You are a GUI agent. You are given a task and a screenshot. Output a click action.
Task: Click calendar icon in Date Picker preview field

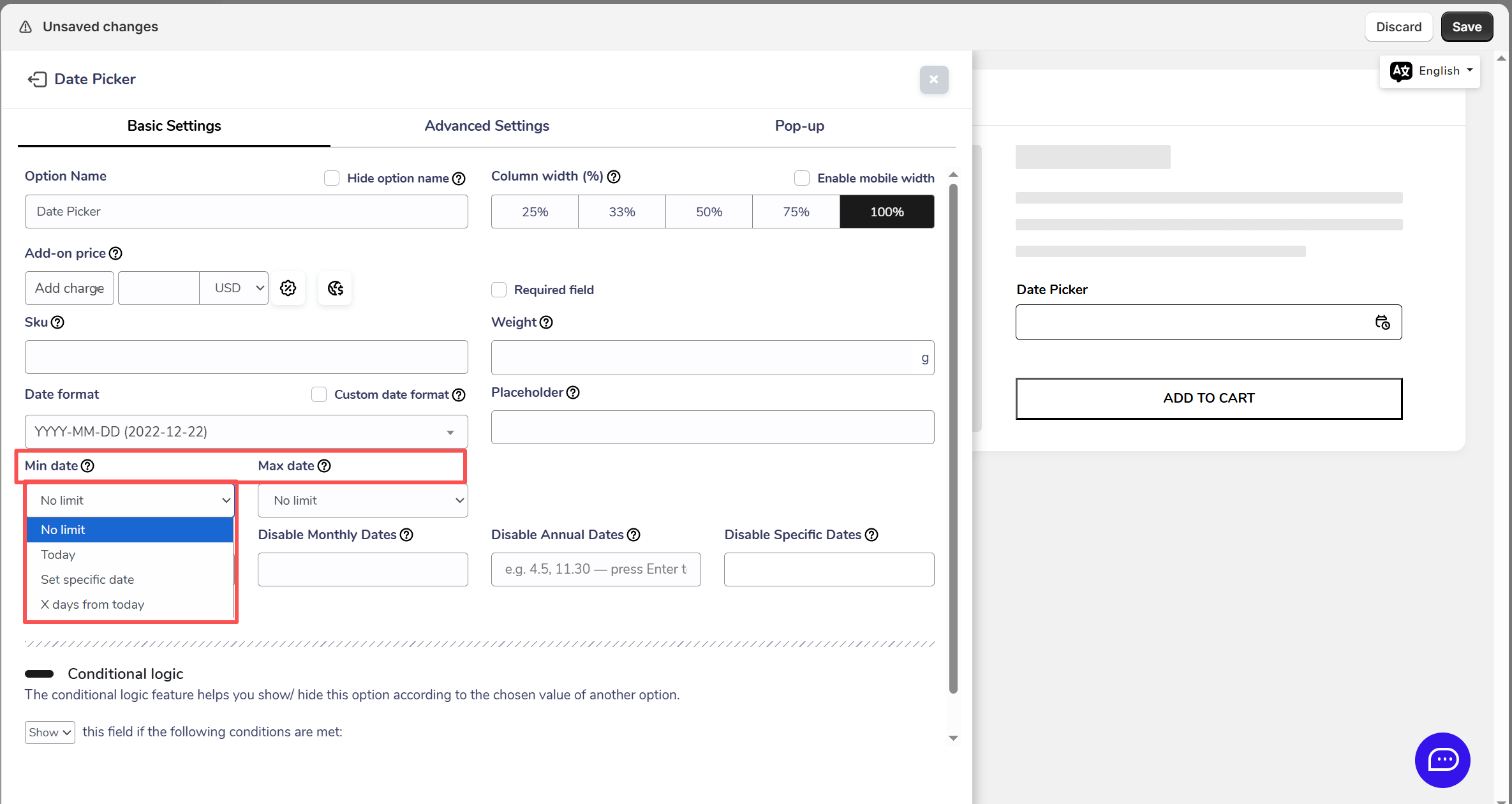1382,322
